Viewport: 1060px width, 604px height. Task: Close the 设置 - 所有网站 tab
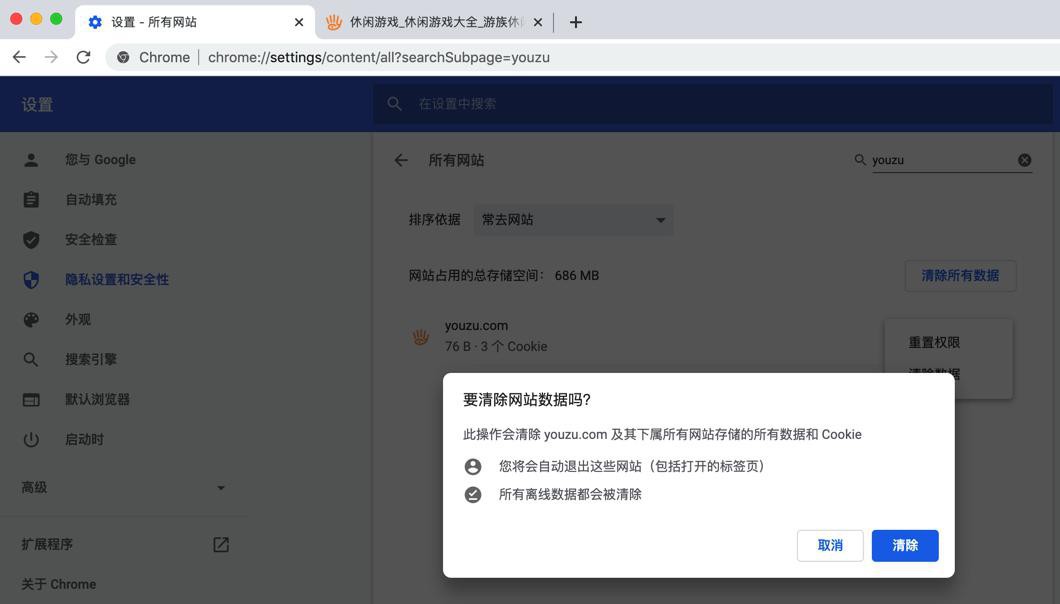pyautogui.click(x=299, y=22)
